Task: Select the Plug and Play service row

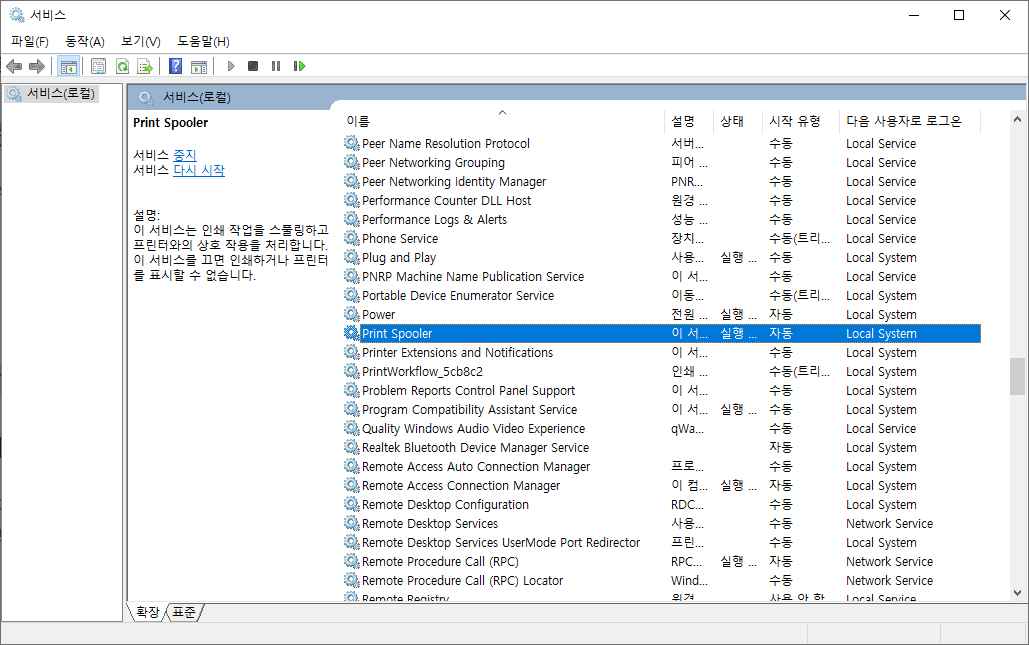Action: (x=401, y=257)
